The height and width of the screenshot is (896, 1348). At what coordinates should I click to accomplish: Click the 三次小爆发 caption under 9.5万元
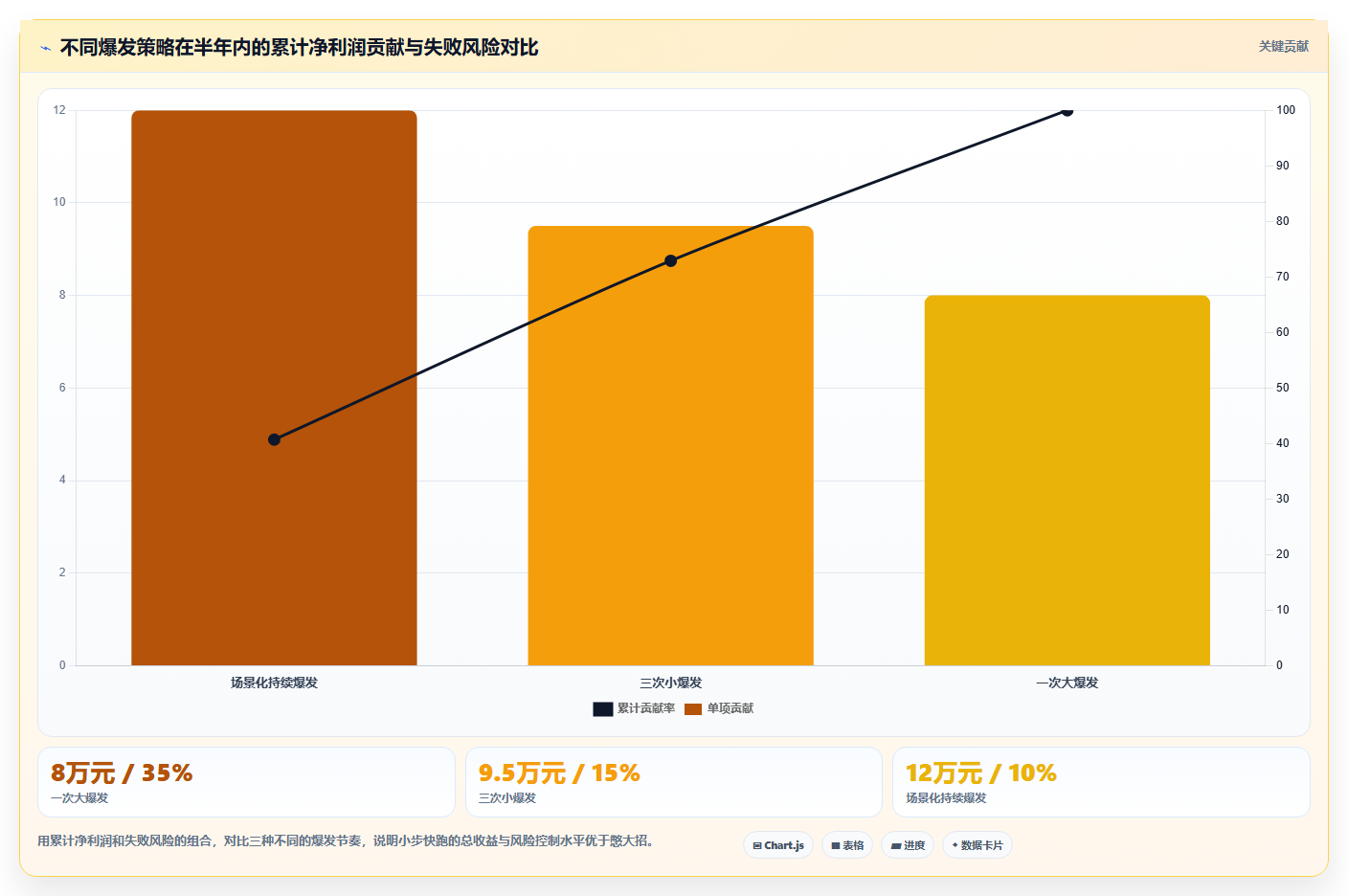pos(507,797)
